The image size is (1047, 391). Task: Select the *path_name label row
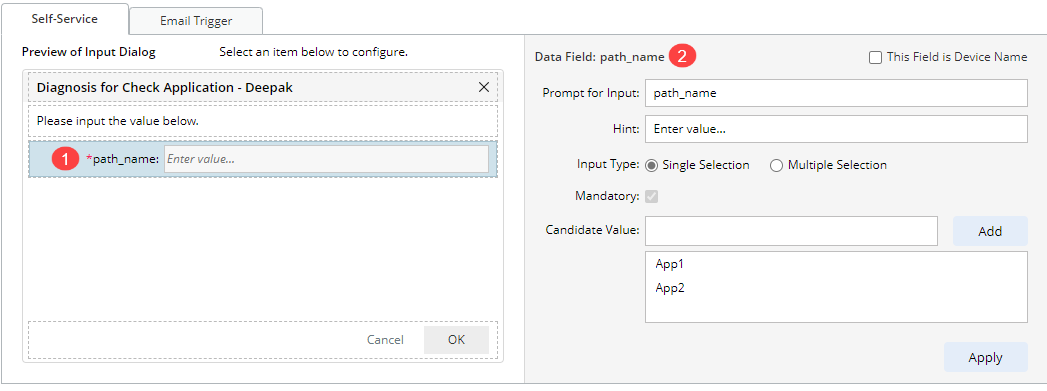point(263,159)
